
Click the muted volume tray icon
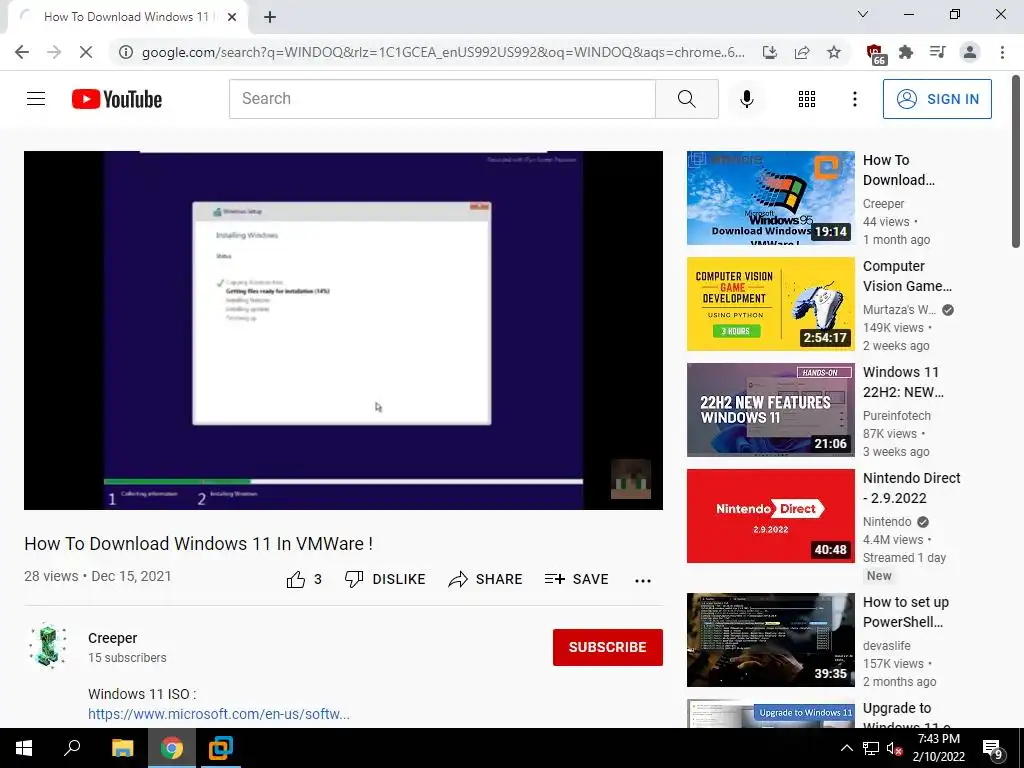[x=894, y=748]
